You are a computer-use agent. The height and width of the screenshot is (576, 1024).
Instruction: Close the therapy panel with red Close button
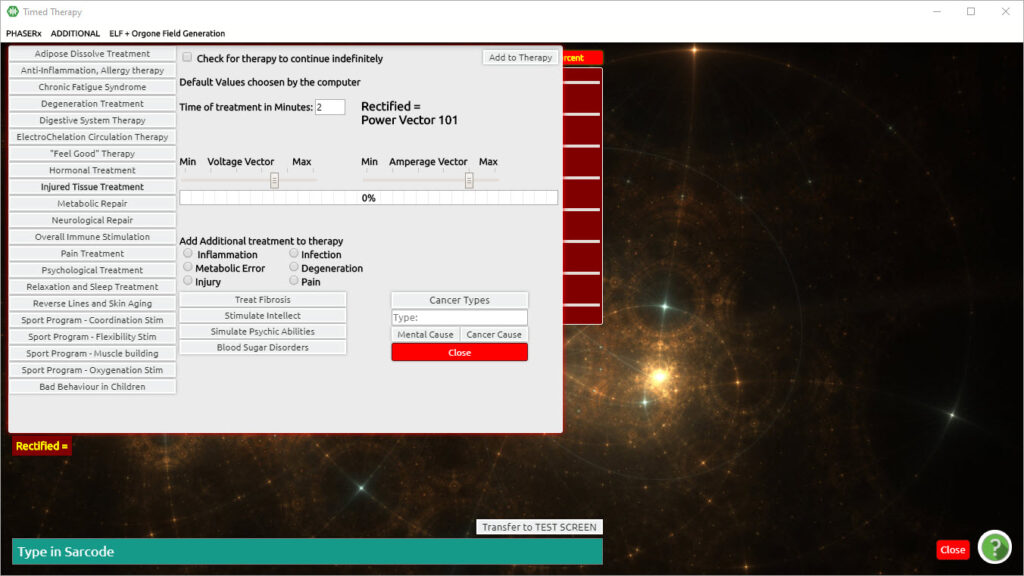click(459, 352)
